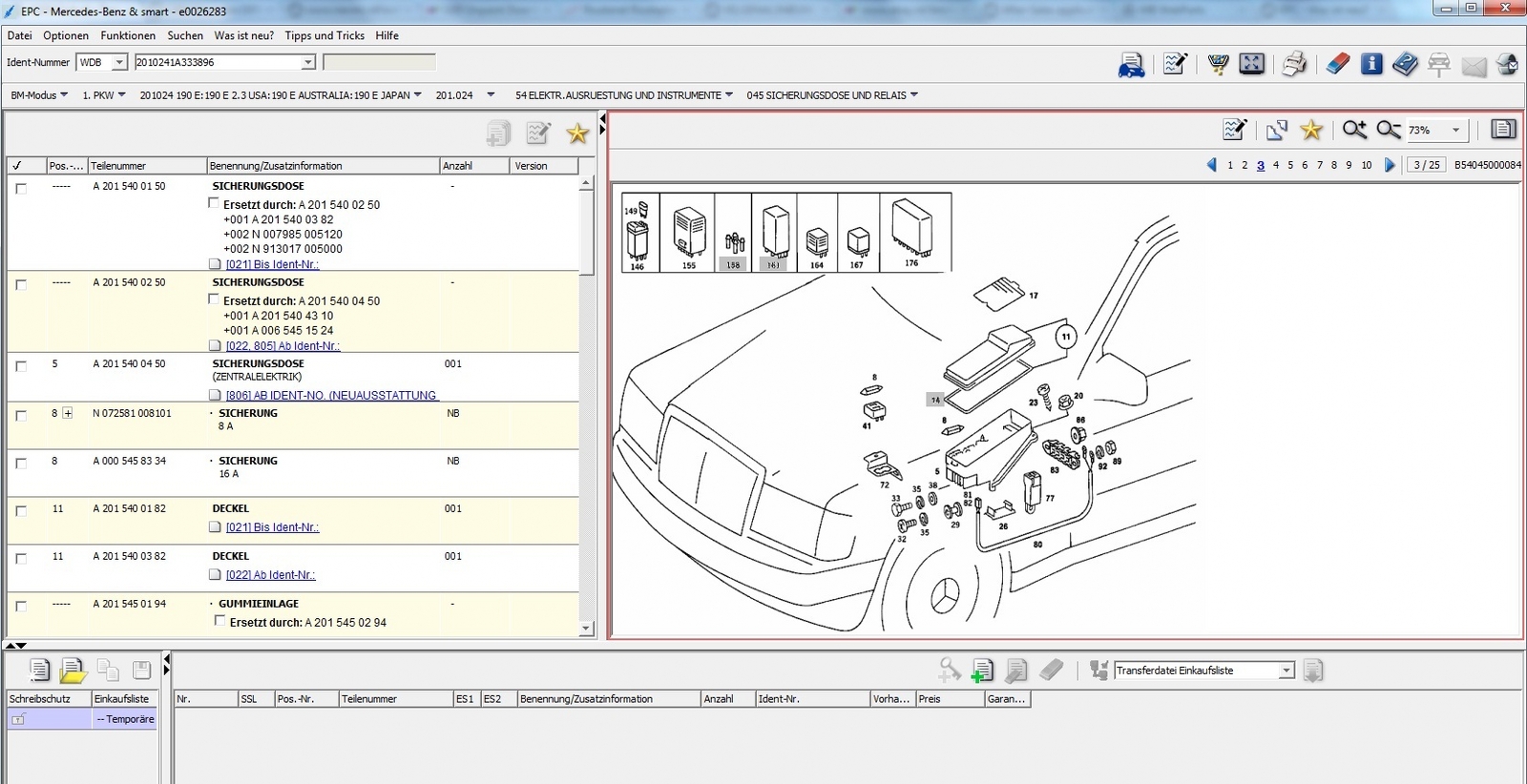Viewport: 1527px width, 784px height.
Task: Check the row for A 201 540 01 50
Action: (x=21, y=189)
